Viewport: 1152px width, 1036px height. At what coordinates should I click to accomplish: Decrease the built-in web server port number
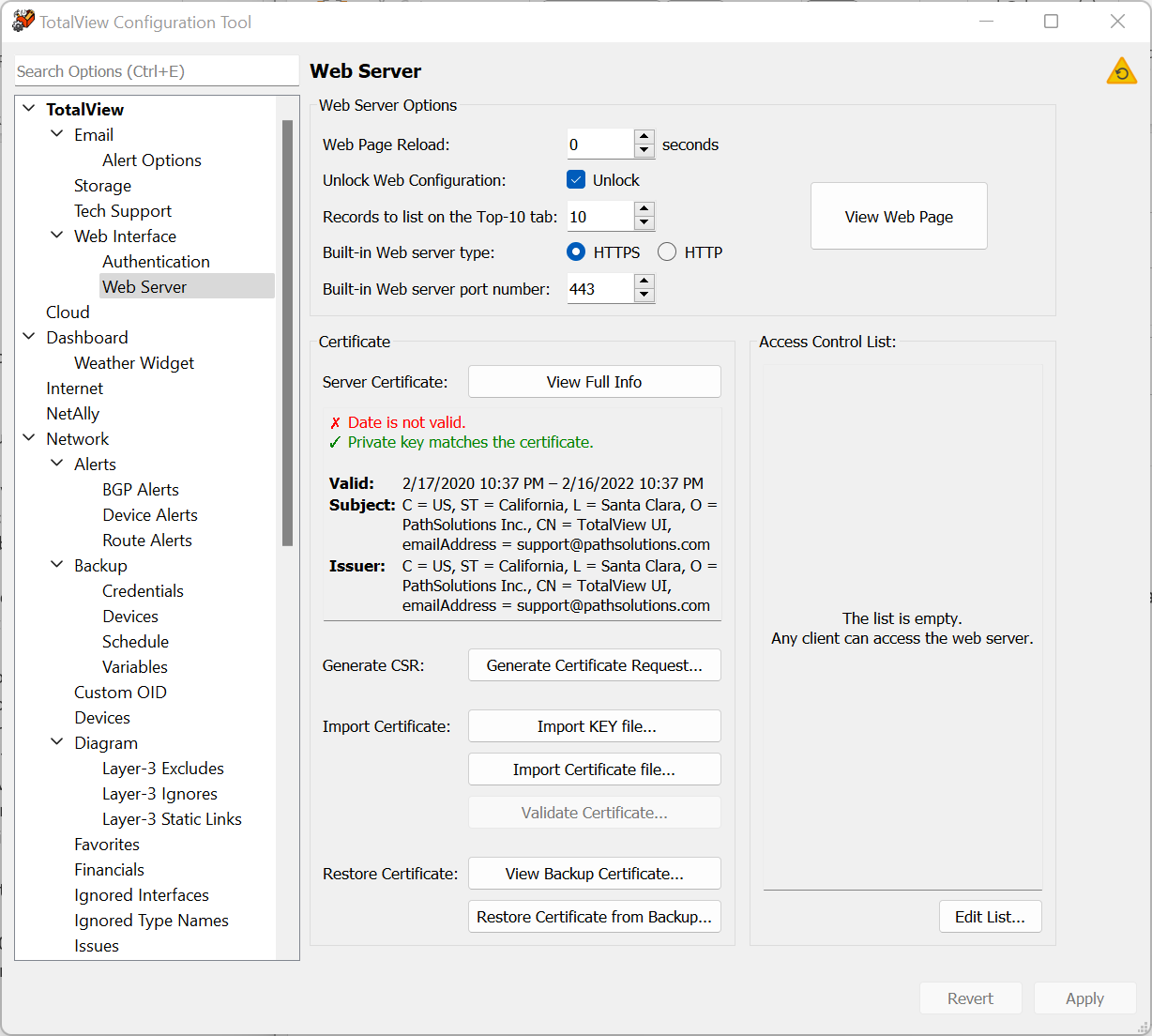coord(644,296)
